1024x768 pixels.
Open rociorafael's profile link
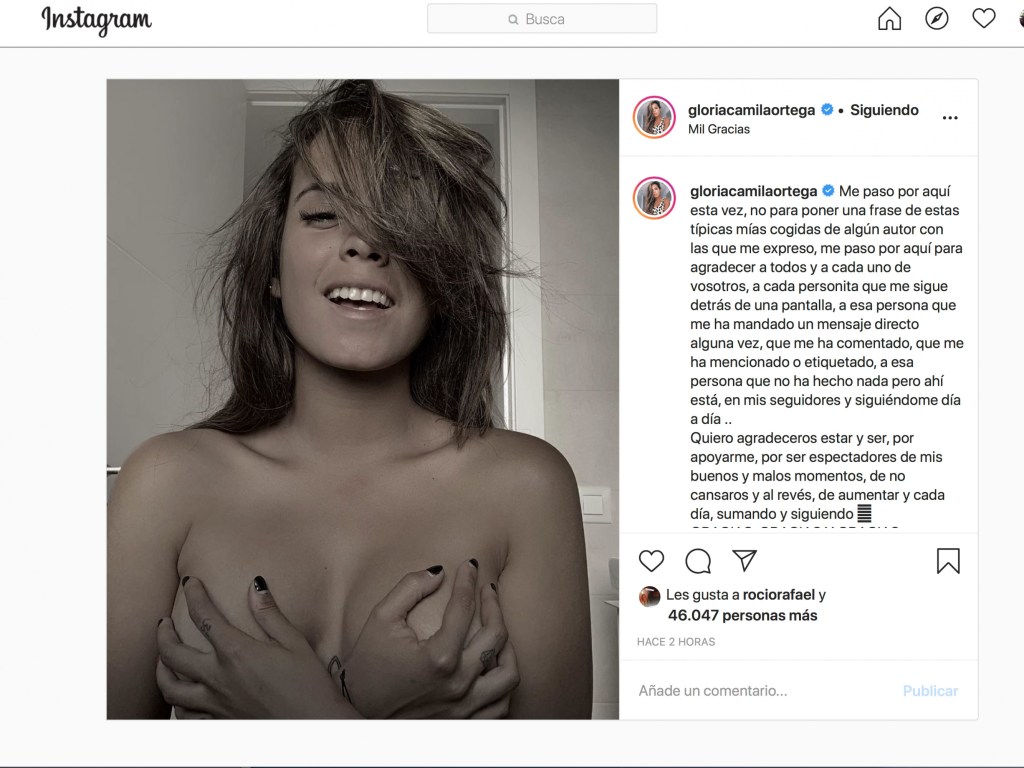[x=778, y=595]
